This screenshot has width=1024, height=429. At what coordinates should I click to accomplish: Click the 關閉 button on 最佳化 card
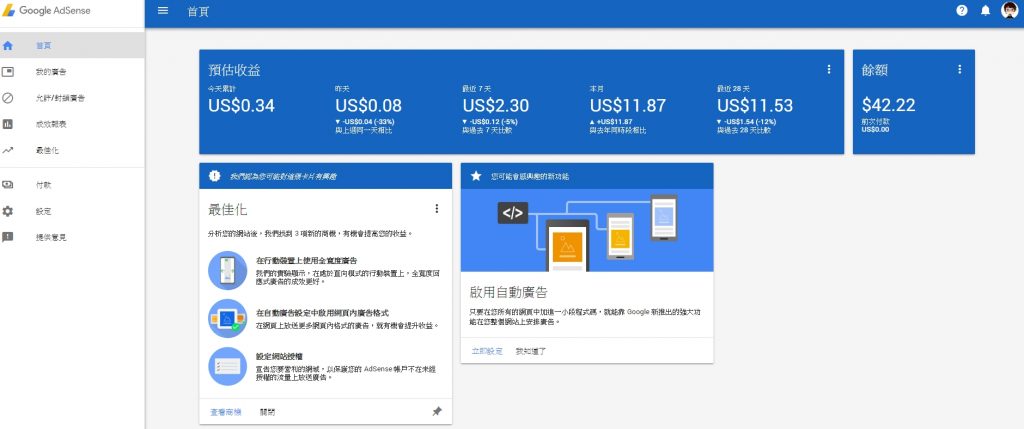pos(267,411)
